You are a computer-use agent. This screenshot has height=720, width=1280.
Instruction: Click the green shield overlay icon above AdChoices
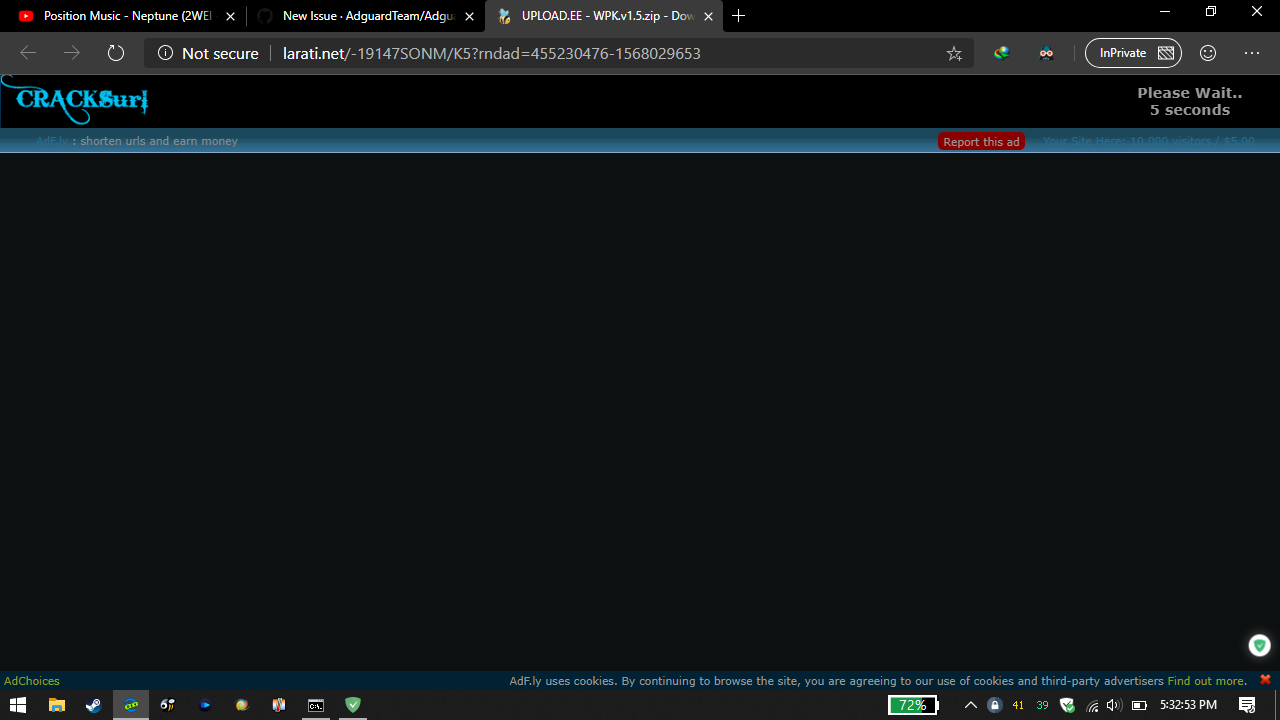pyautogui.click(x=1259, y=645)
